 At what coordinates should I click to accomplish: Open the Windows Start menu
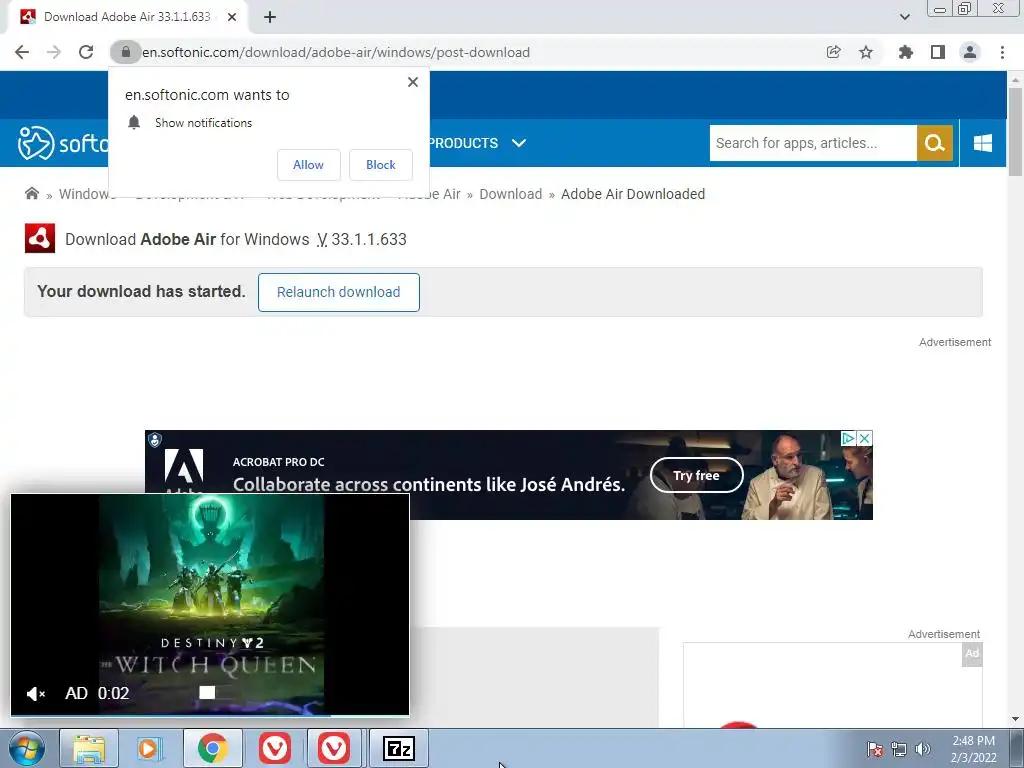coord(27,748)
